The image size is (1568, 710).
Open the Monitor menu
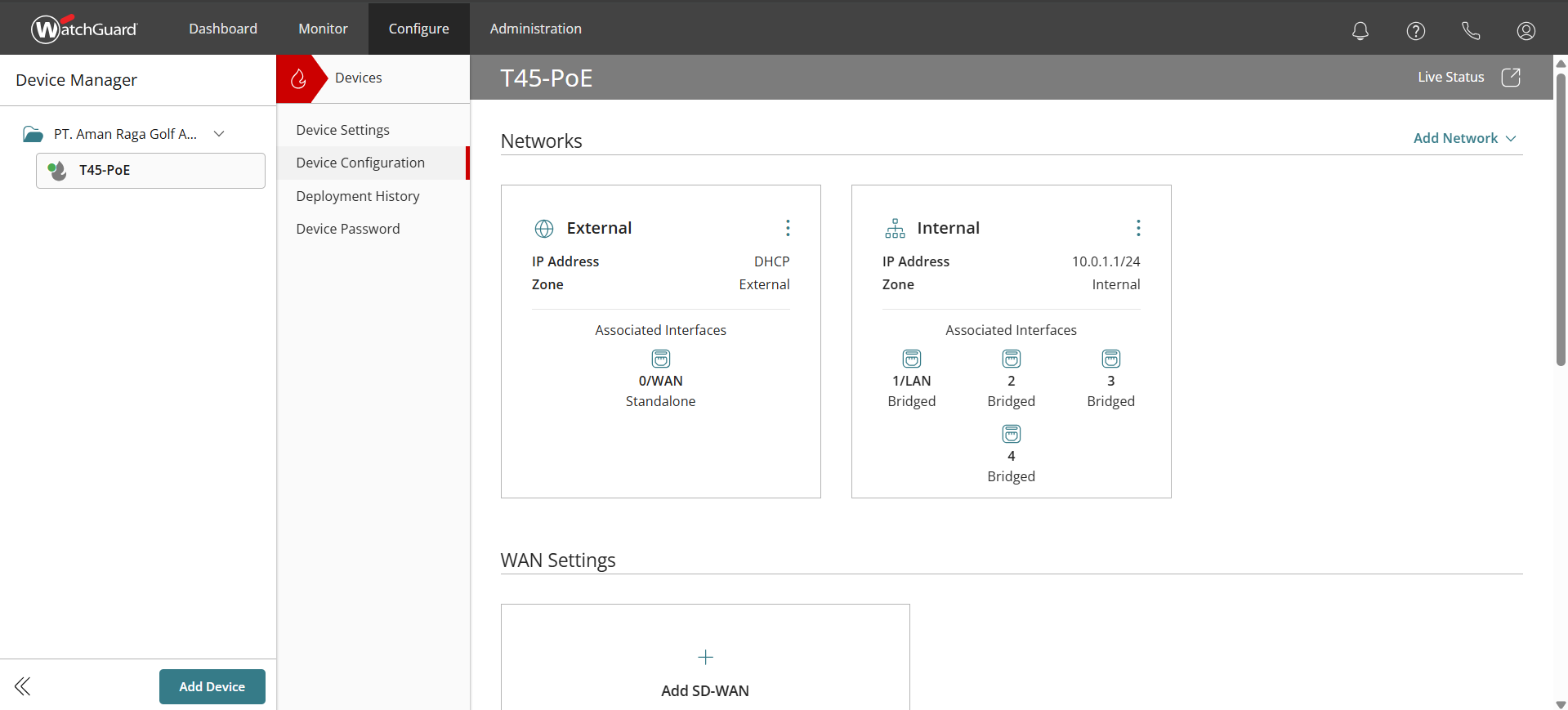tap(323, 29)
